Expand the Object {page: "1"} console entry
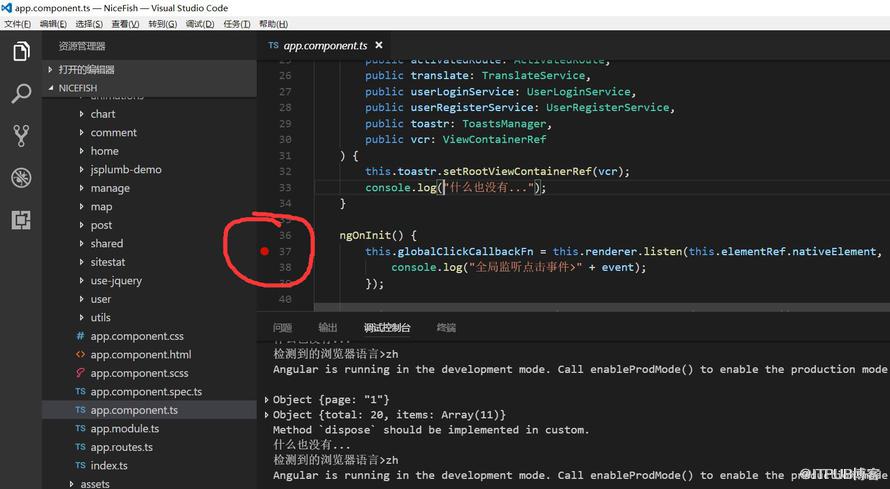The width and height of the screenshot is (890, 489). pos(267,399)
